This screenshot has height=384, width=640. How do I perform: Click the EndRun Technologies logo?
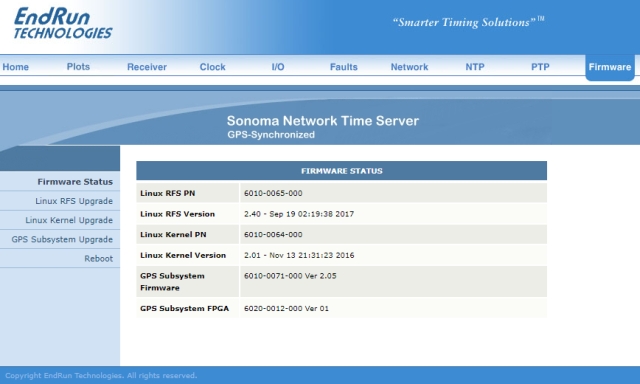point(63,24)
